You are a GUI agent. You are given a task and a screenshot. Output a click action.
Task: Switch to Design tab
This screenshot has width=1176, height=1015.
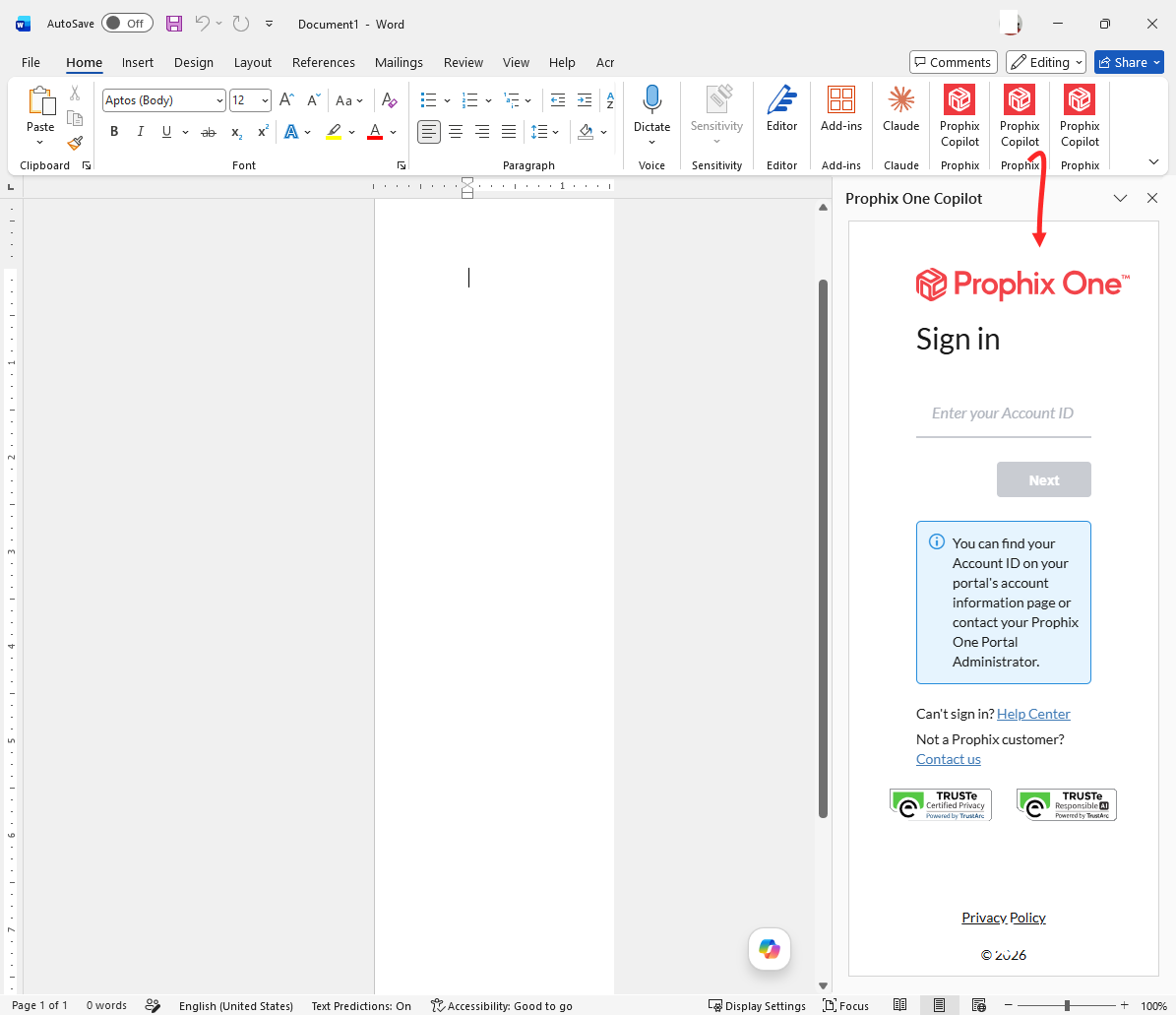tap(194, 62)
